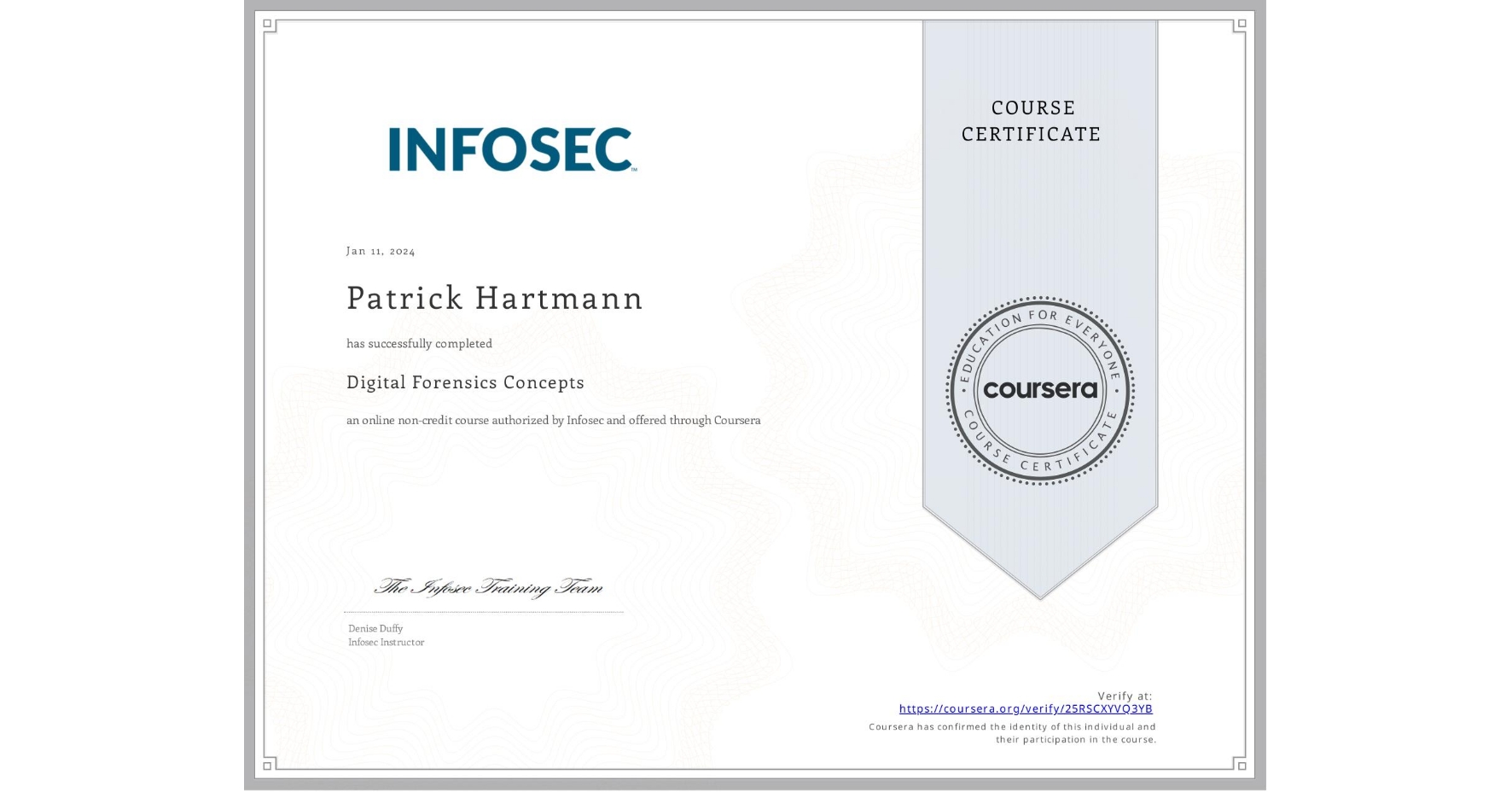The image size is (1512, 792).
Task: Click the course title Digital Forensics Concepts
Action: tap(465, 382)
